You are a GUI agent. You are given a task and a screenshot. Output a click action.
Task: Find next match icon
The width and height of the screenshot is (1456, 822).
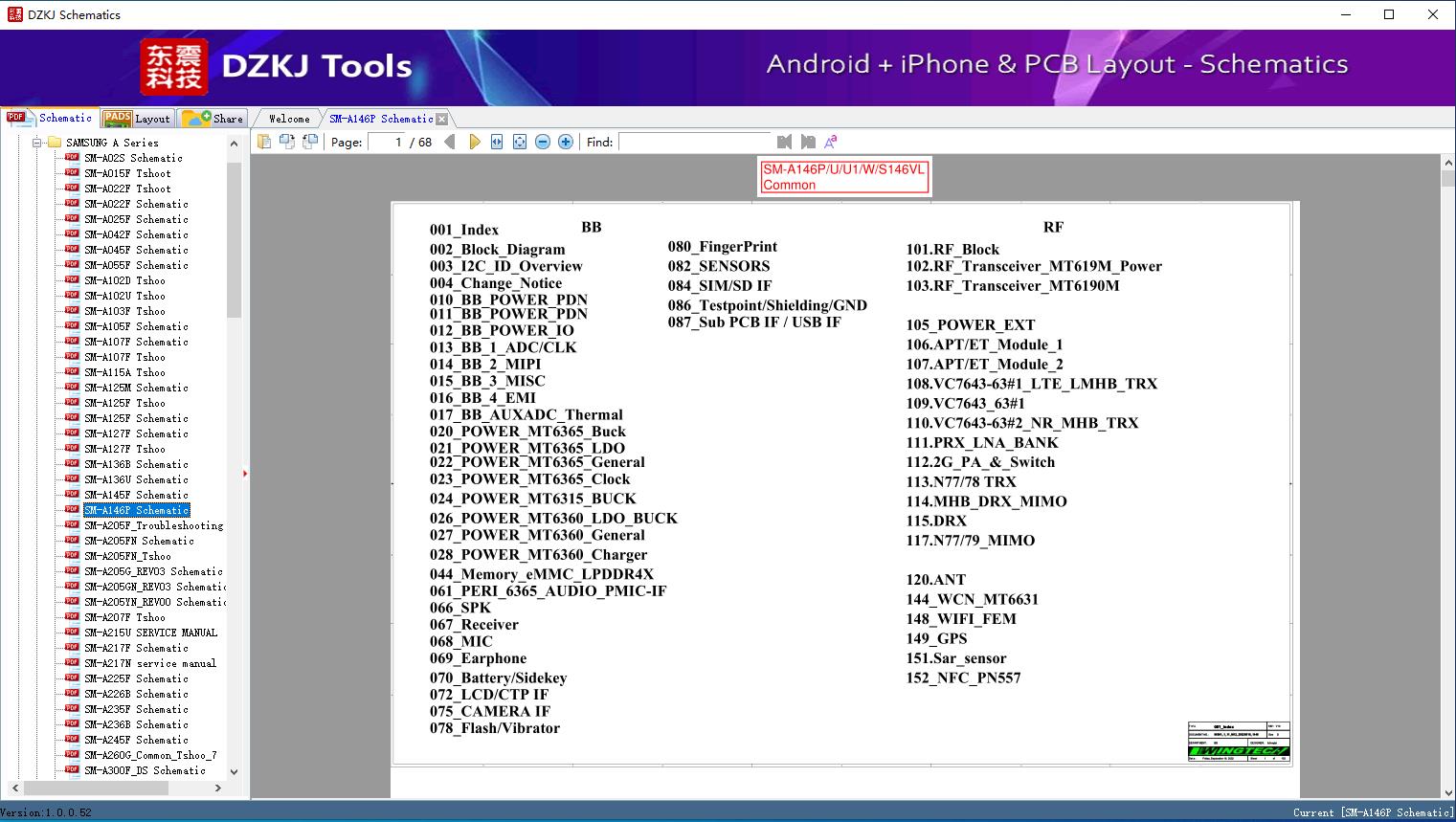pos(808,142)
